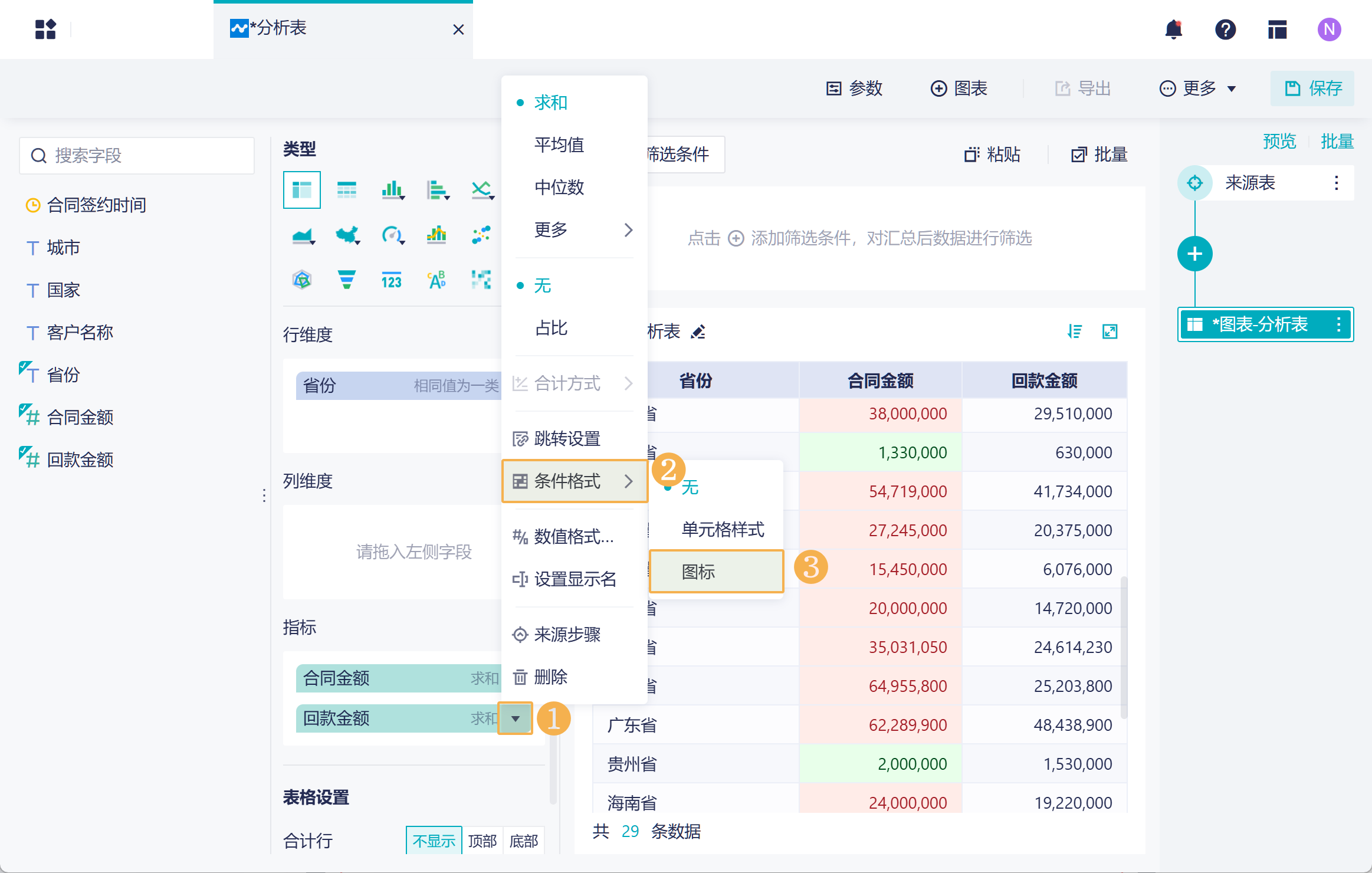
Task: Pick the gauge dashboard chart icon
Action: coord(392,235)
